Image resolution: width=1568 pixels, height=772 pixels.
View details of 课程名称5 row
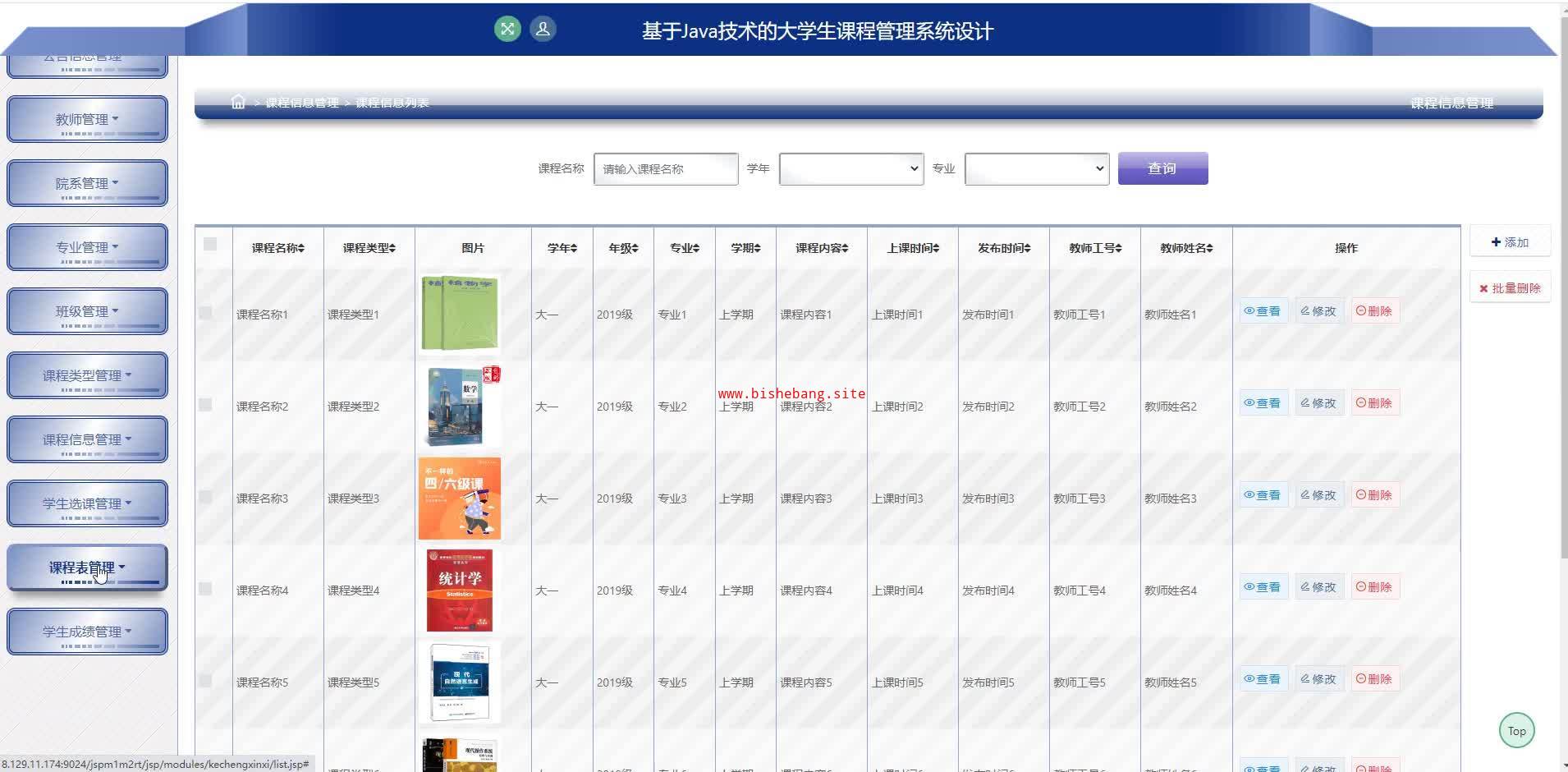[1263, 679]
